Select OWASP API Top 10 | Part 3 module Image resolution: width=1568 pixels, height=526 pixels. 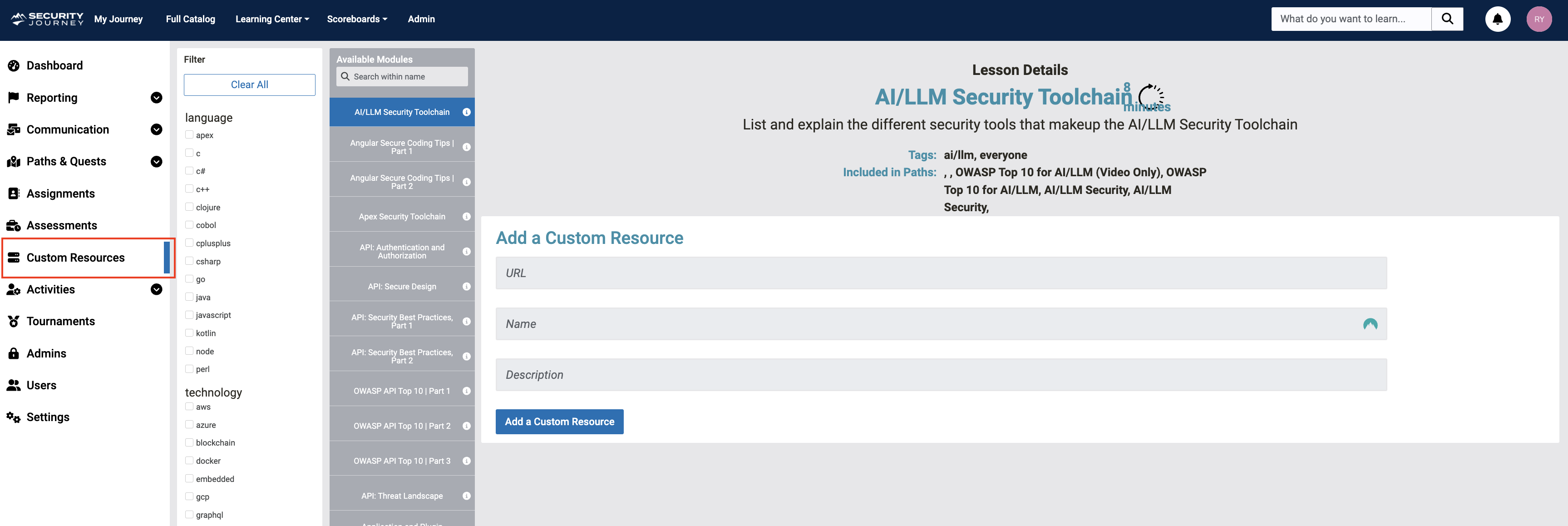(x=402, y=461)
